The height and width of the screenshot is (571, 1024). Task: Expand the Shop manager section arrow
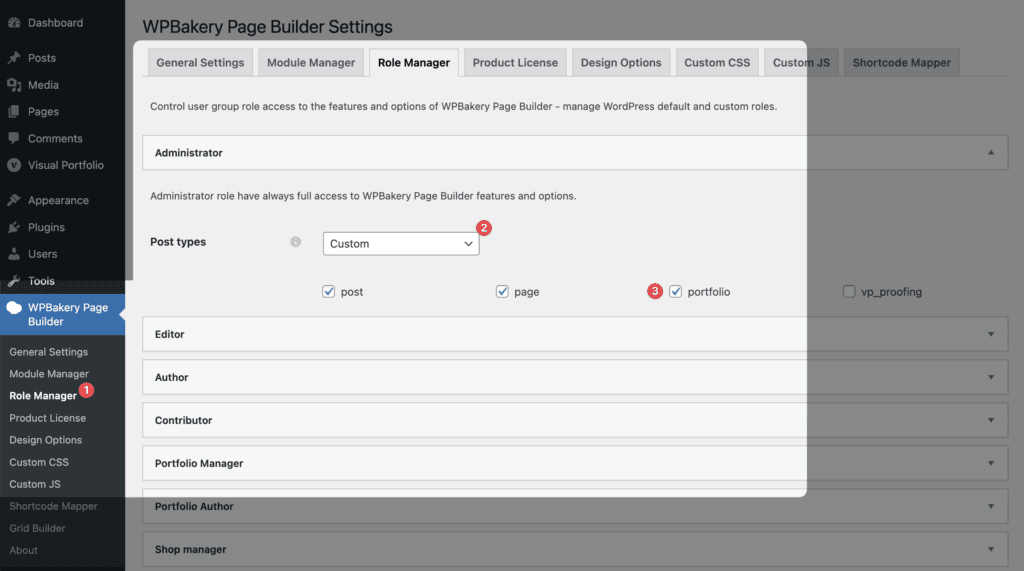(x=991, y=550)
